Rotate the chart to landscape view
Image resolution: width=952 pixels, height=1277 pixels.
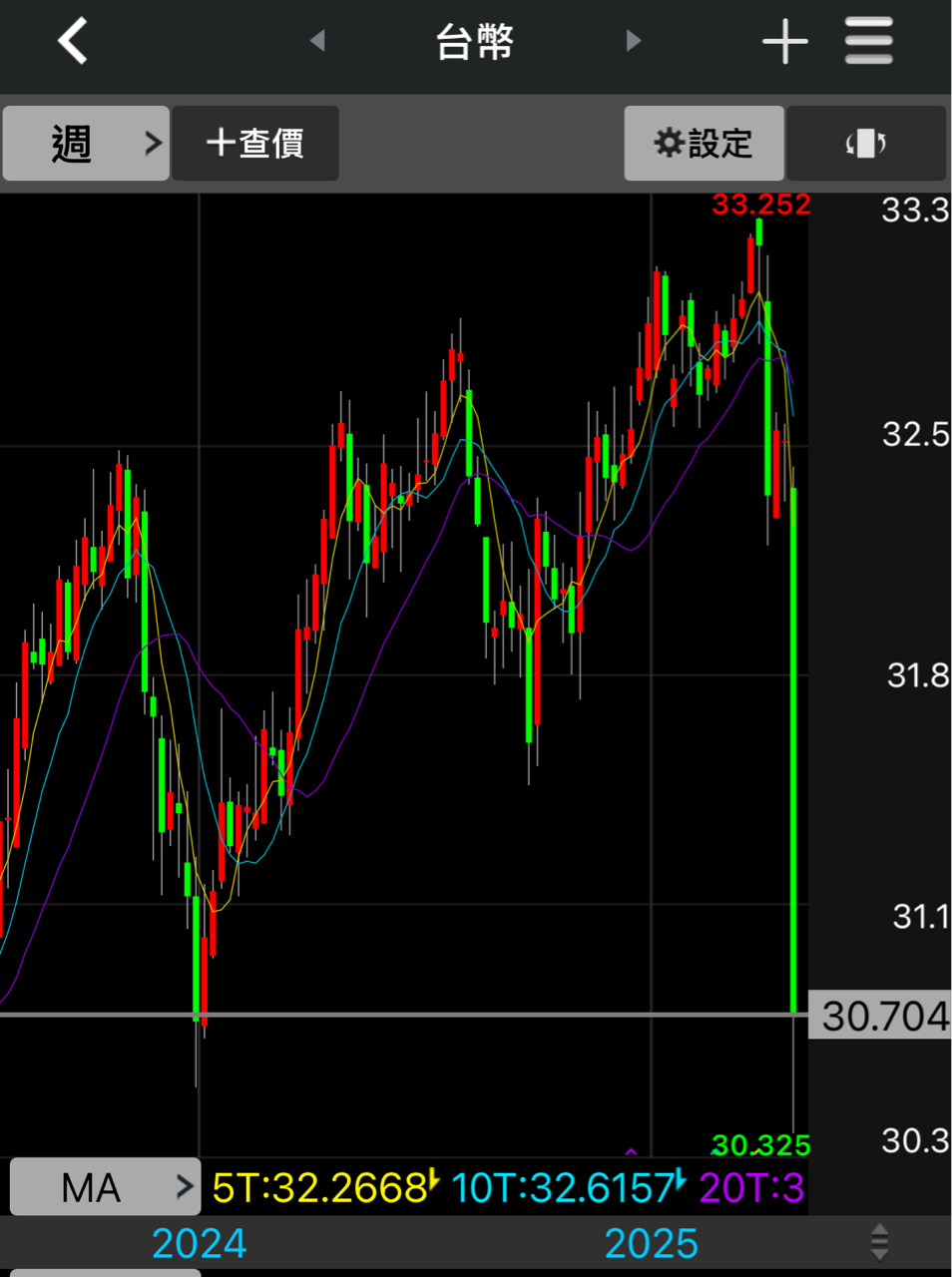866,144
